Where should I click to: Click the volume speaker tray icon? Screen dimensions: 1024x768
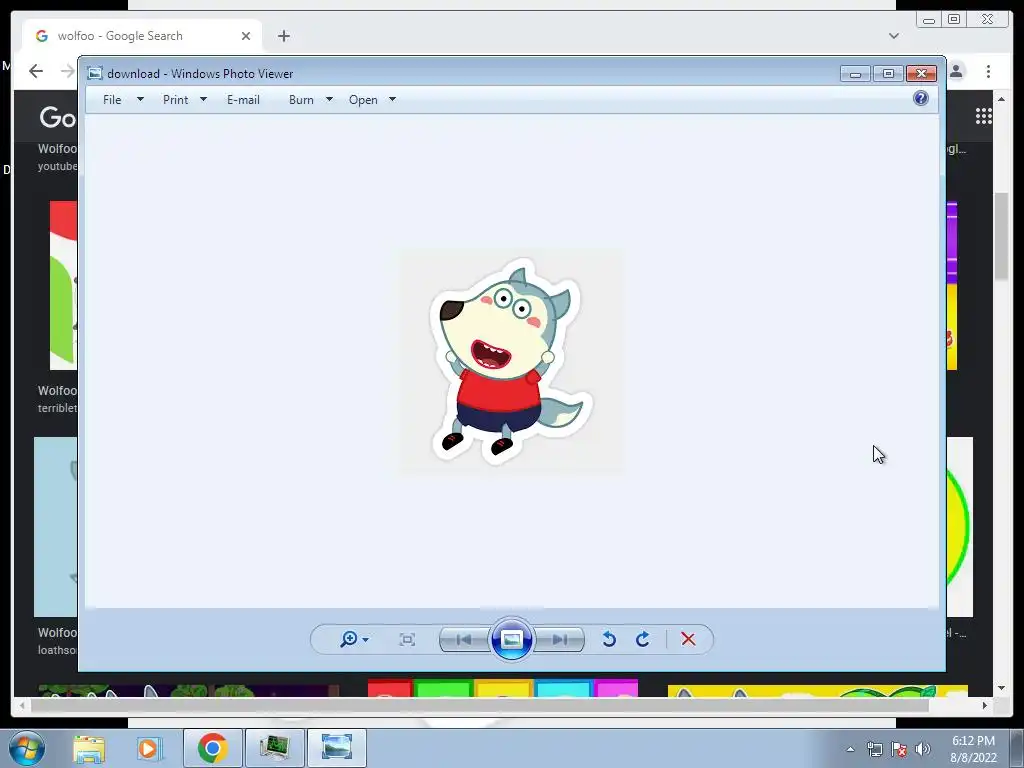point(923,749)
